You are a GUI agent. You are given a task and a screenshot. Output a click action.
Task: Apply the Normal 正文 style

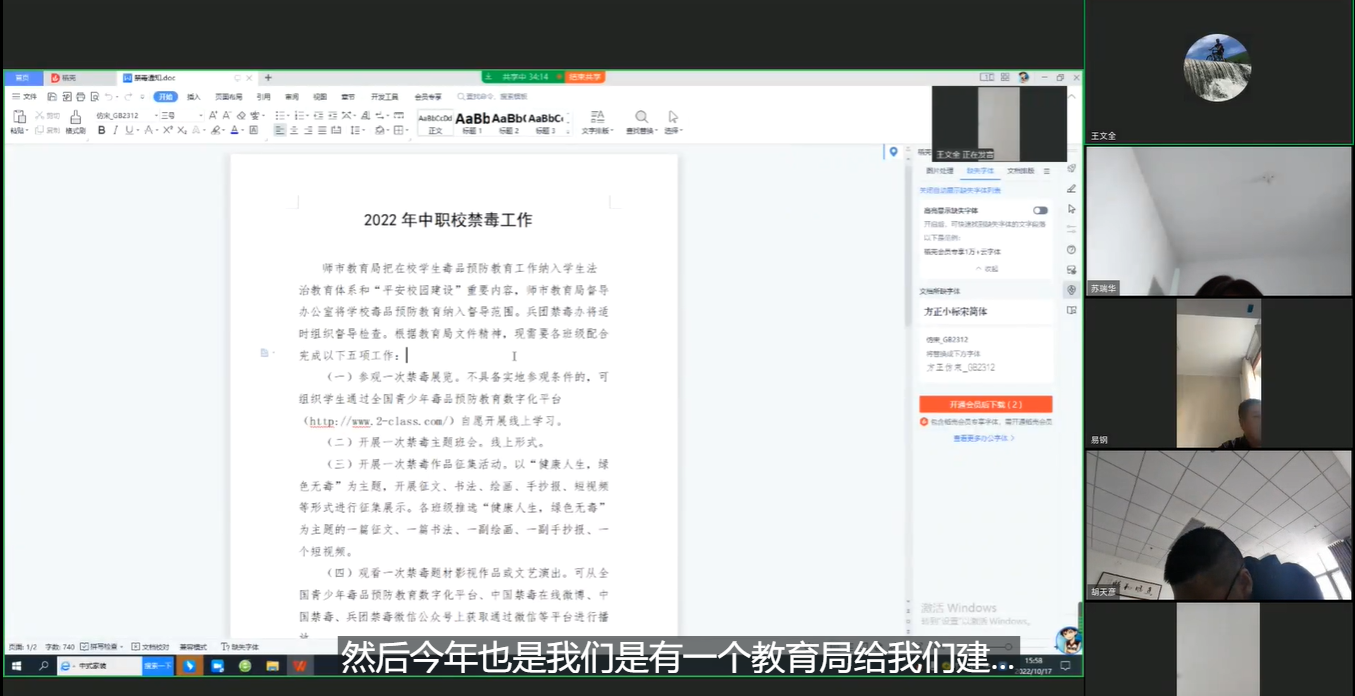435,122
